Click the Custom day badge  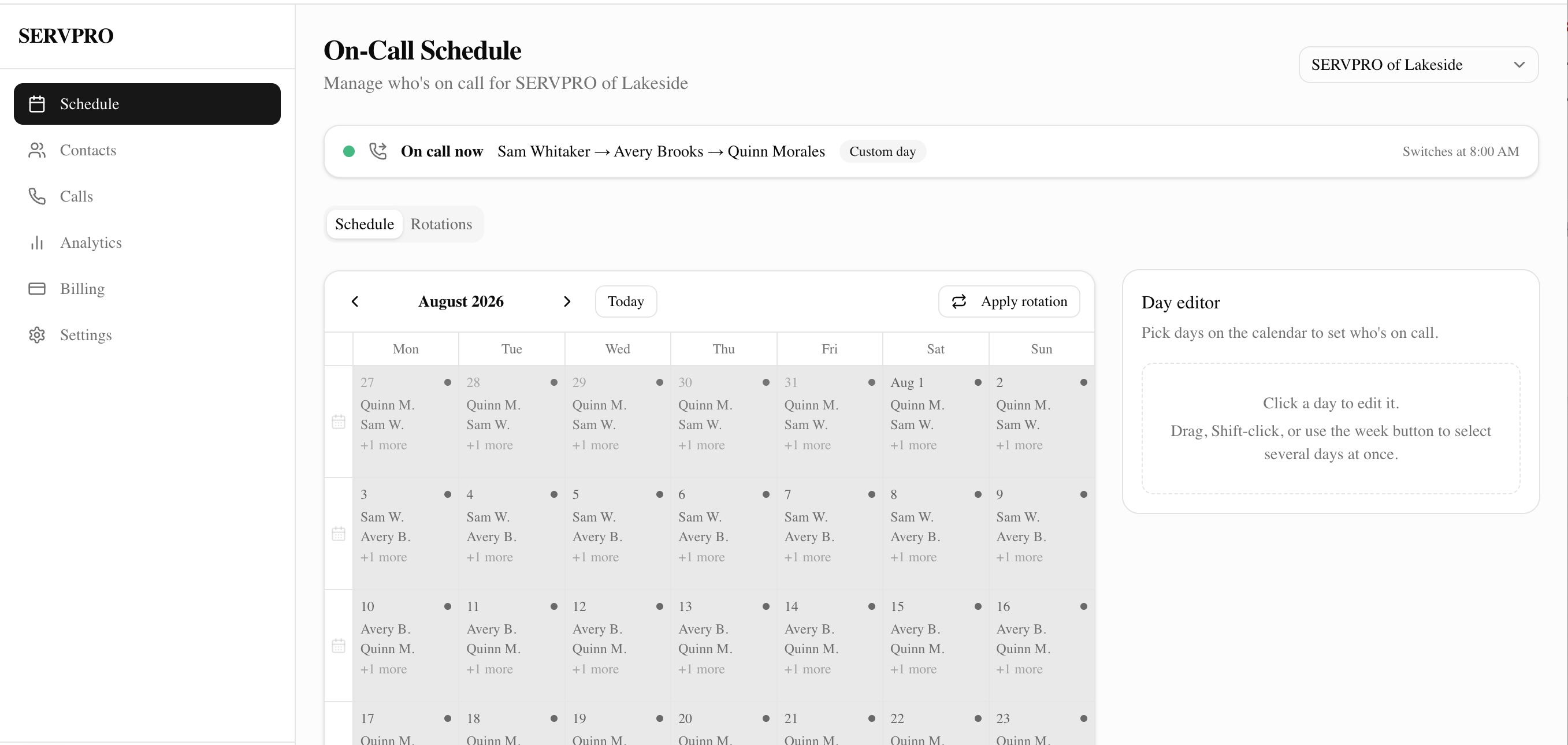[883, 151]
